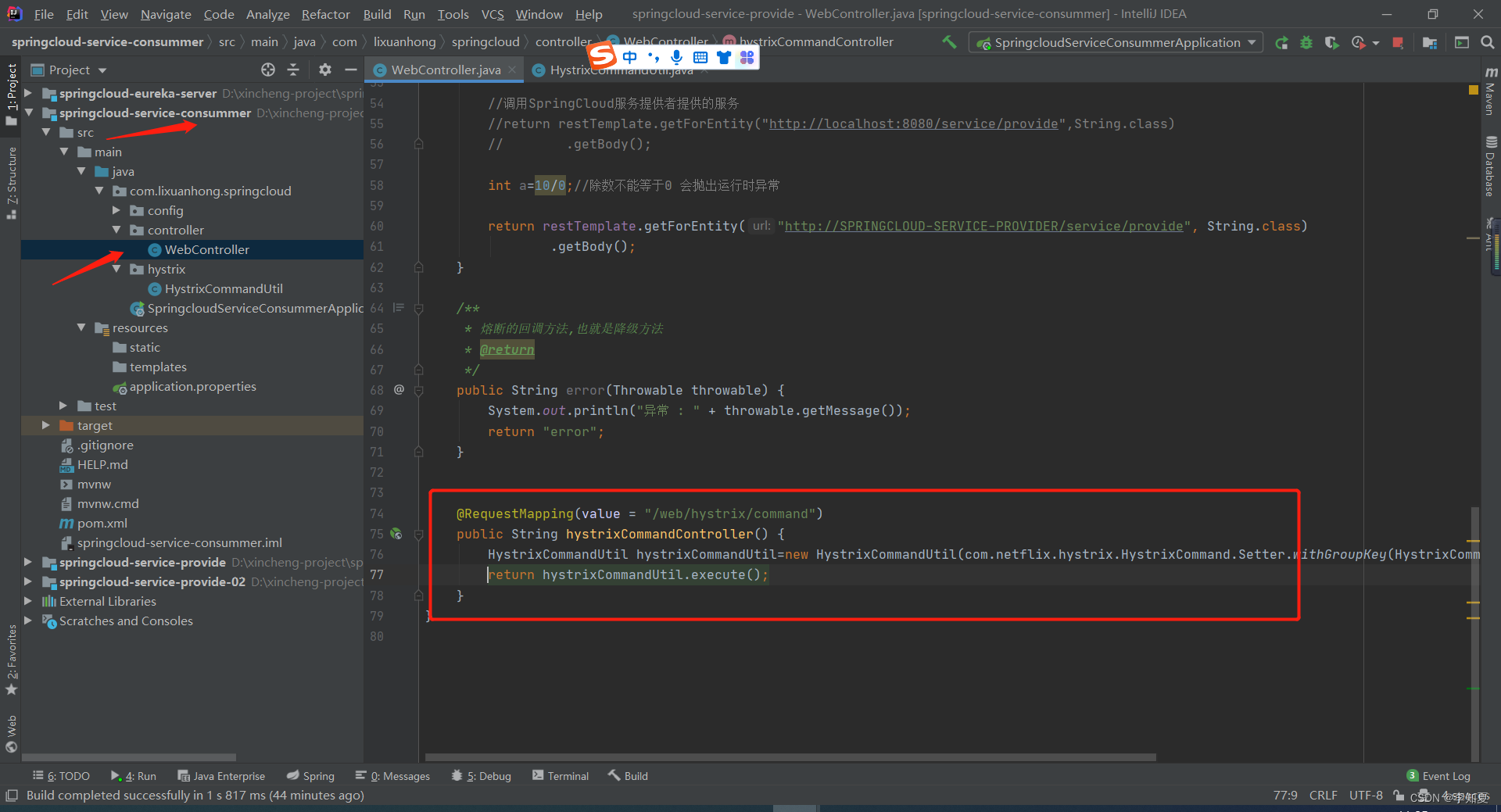Start debugging with the green bug icon
The width and height of the screenshot is (1501, 812).
[x=1306, y=43]
